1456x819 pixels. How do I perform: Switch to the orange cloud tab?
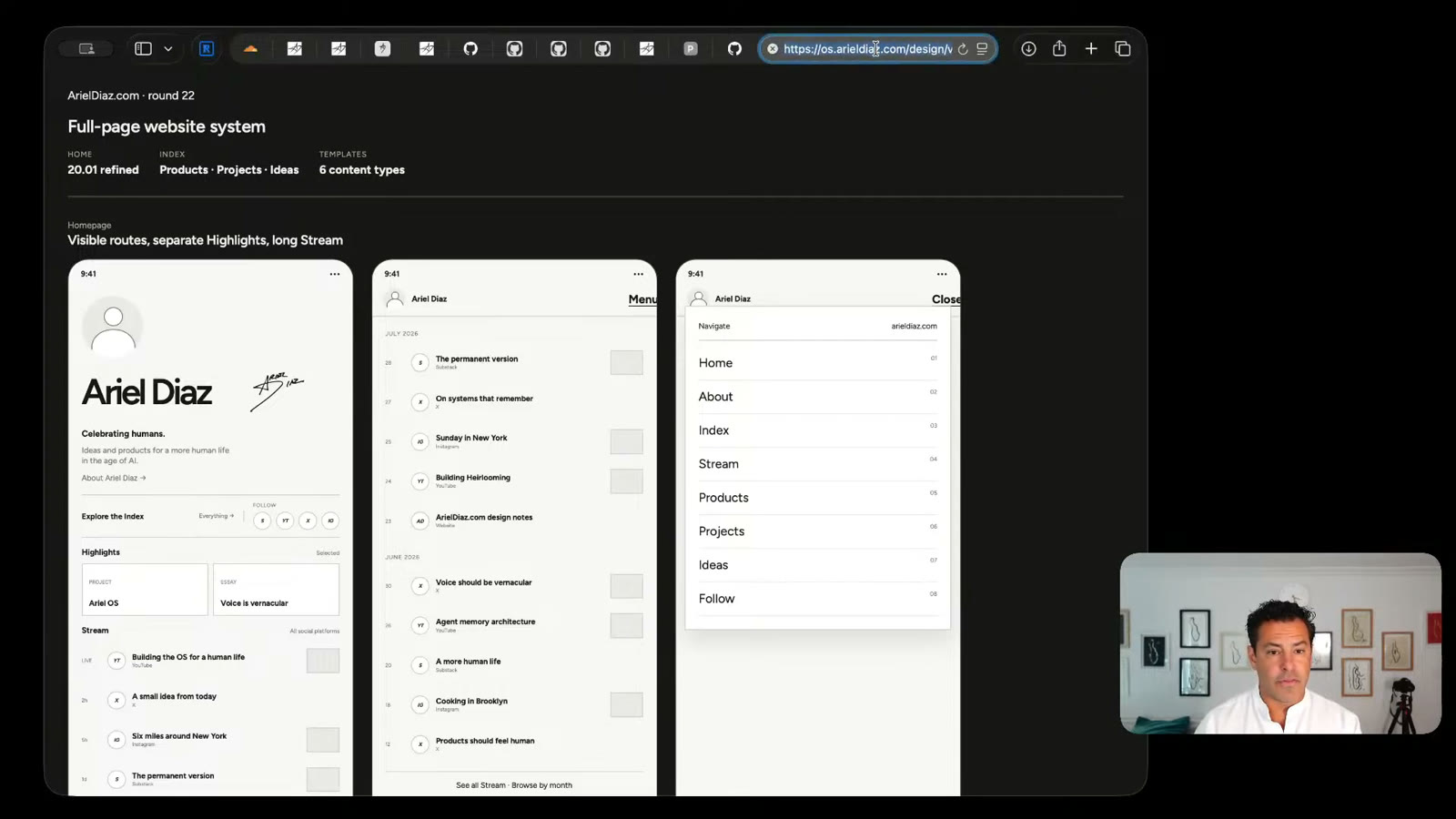pyautogui.click(x=250, y=49)
